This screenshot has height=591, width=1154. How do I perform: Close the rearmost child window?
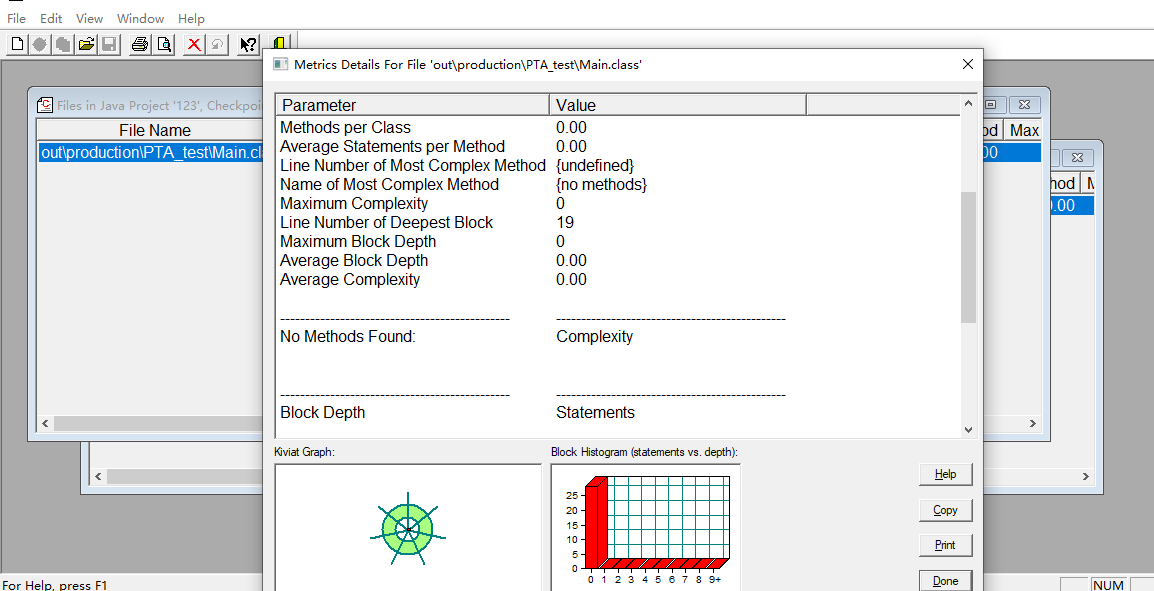(x=1077, y=158)
